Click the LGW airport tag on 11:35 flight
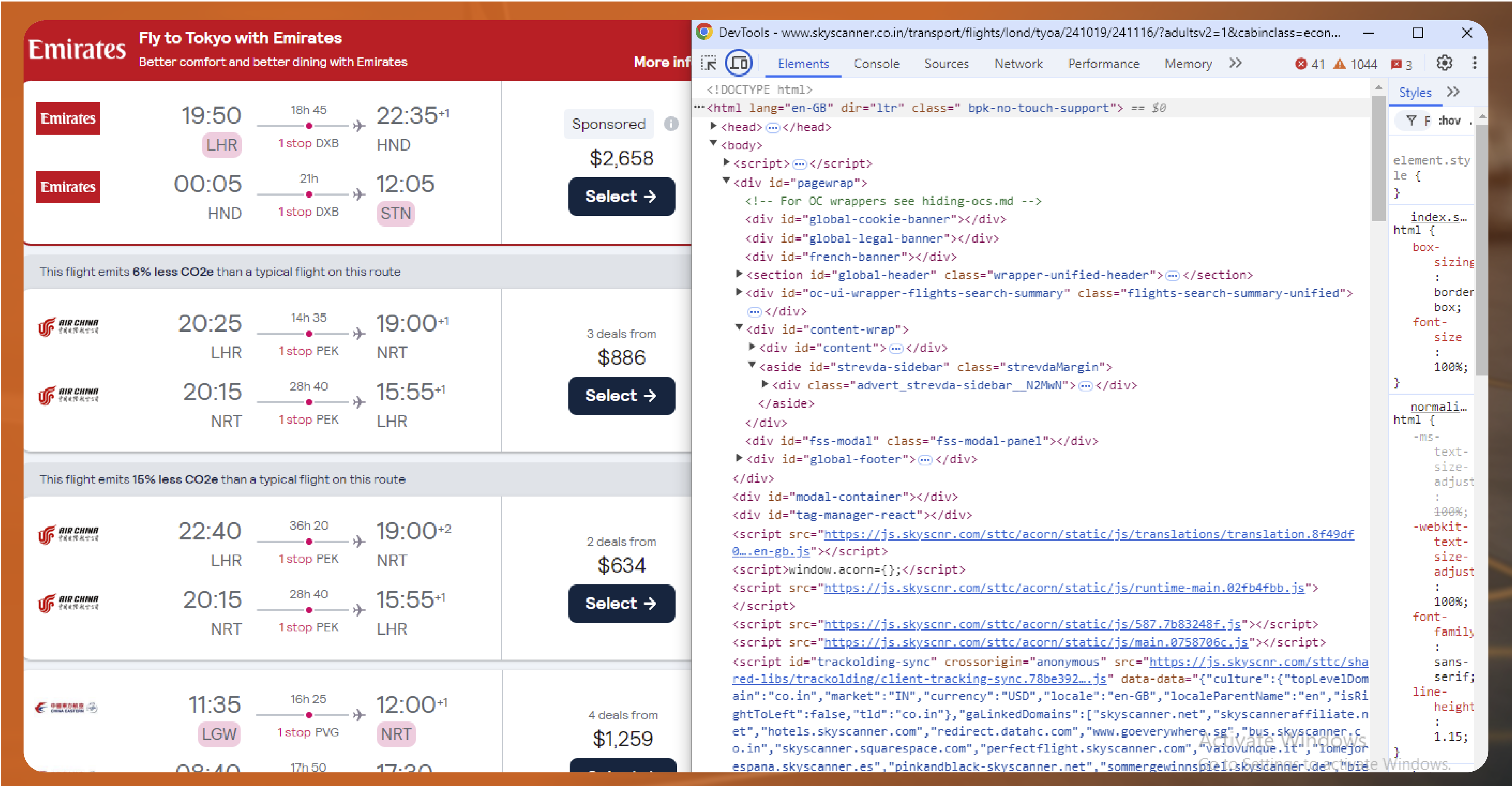1512x786 pixels. [219, 734]
